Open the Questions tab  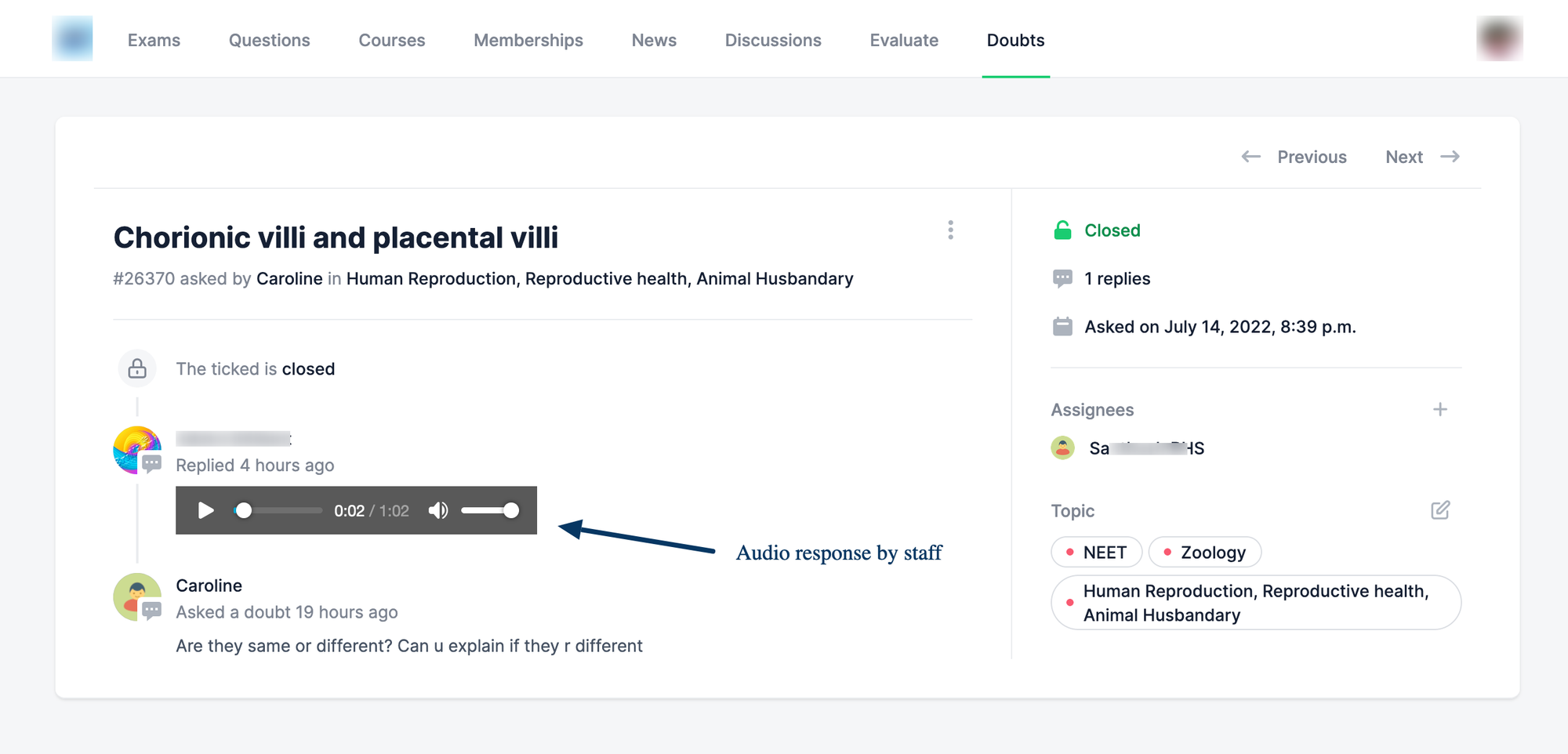[x=269, y=40]
